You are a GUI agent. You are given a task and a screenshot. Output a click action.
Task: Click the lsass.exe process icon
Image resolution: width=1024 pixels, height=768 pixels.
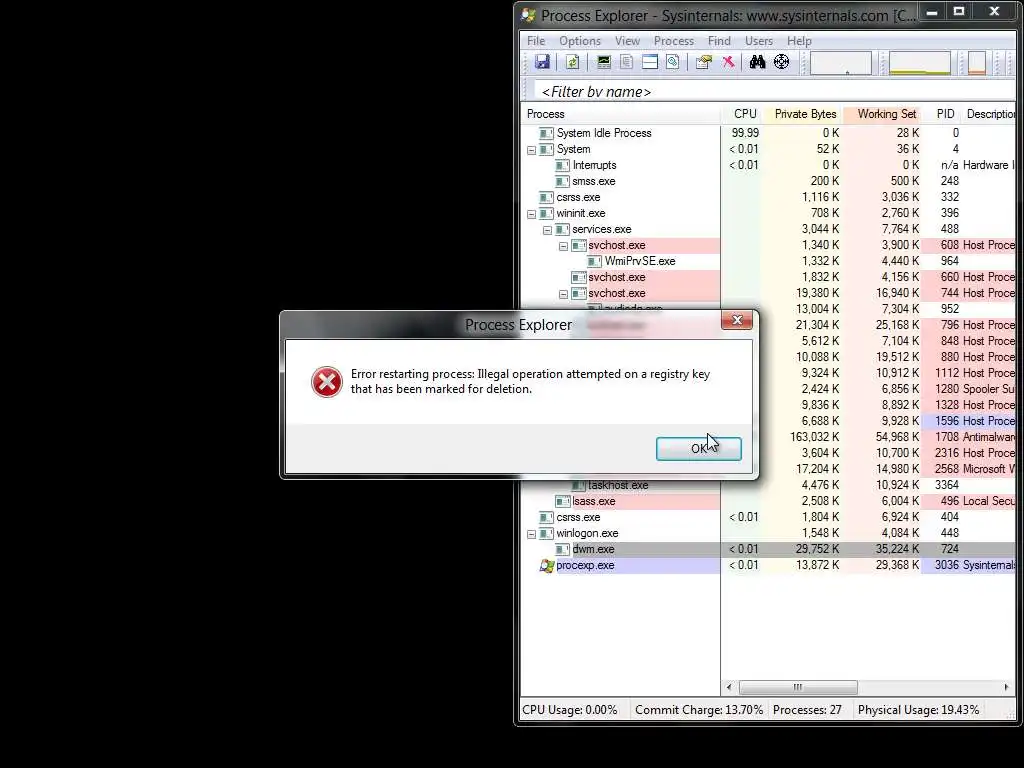pos(562,502)
